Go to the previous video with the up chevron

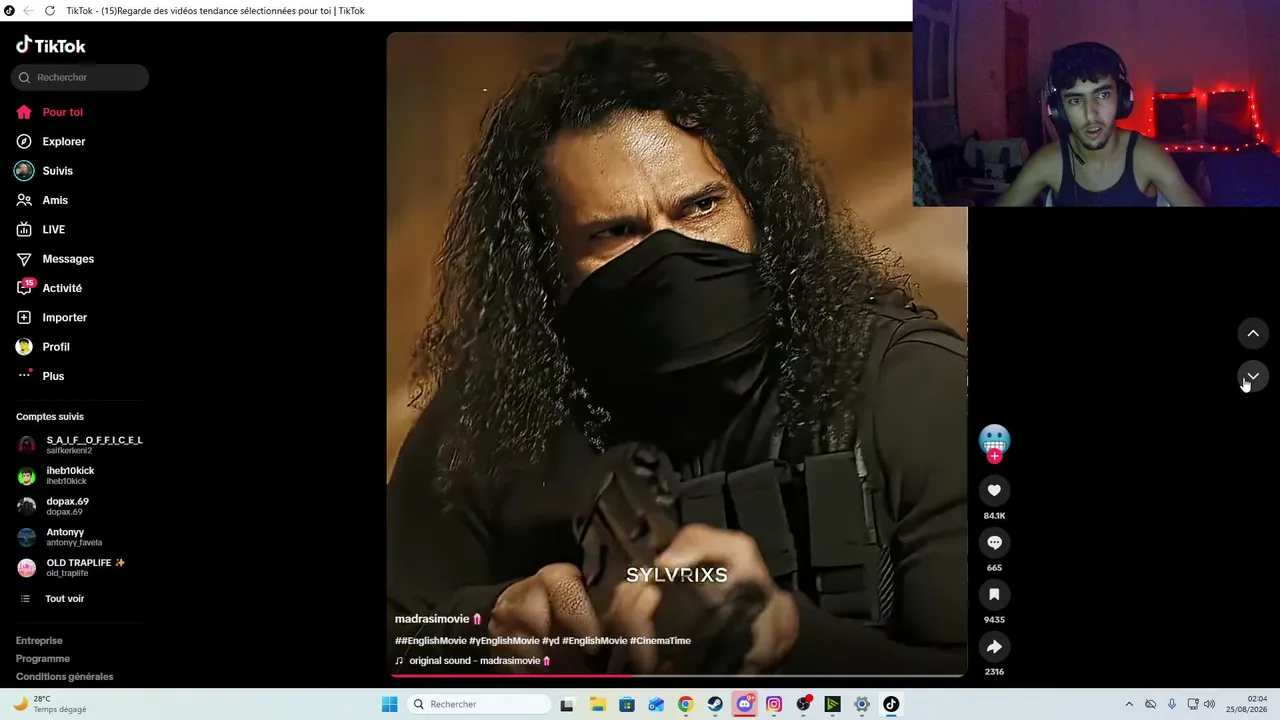click(x=1253, y=333)
